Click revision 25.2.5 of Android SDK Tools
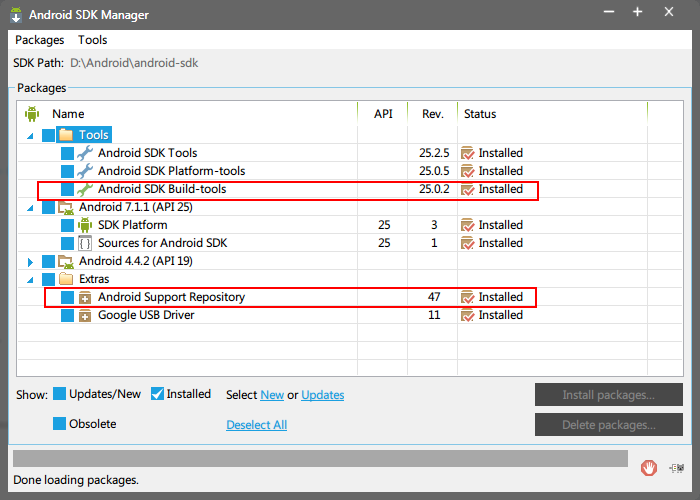 coord(434,153)
